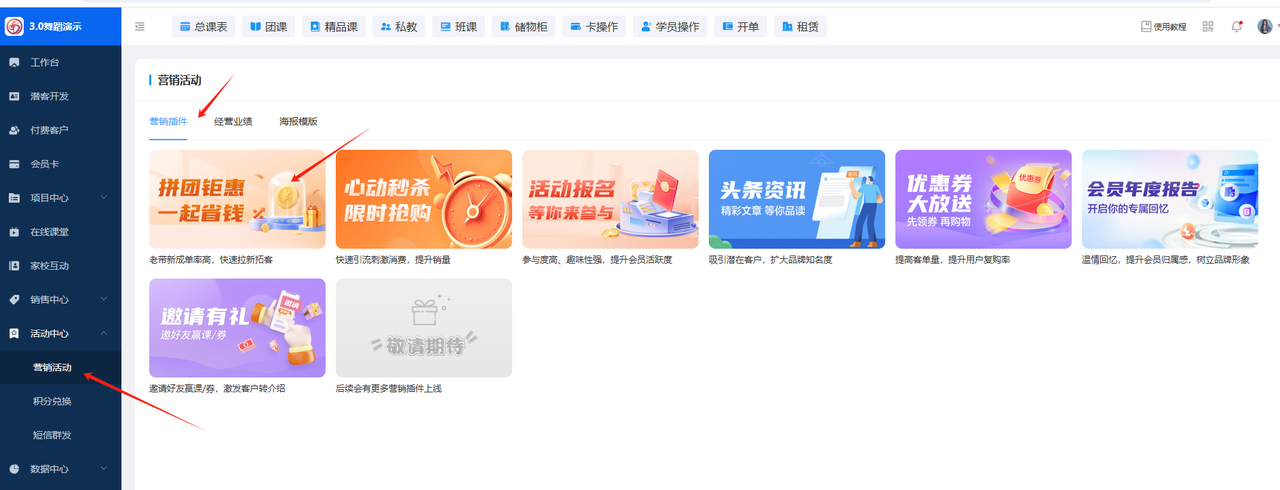Expand the 销售中心 sidebar menu
The image size is (1280, 490).
[104, 299]
